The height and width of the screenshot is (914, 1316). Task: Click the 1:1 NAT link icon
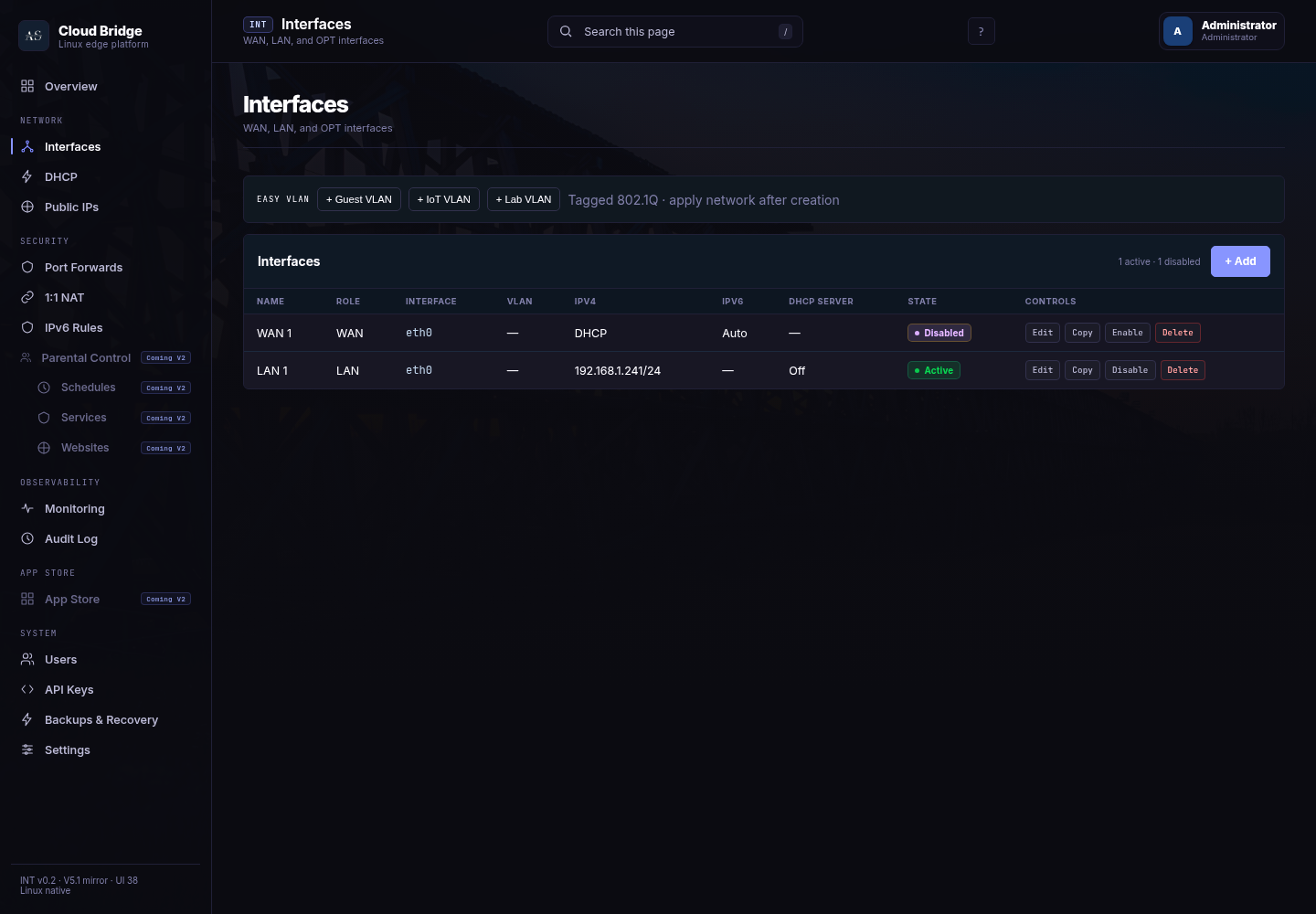(x=27, y=297)
